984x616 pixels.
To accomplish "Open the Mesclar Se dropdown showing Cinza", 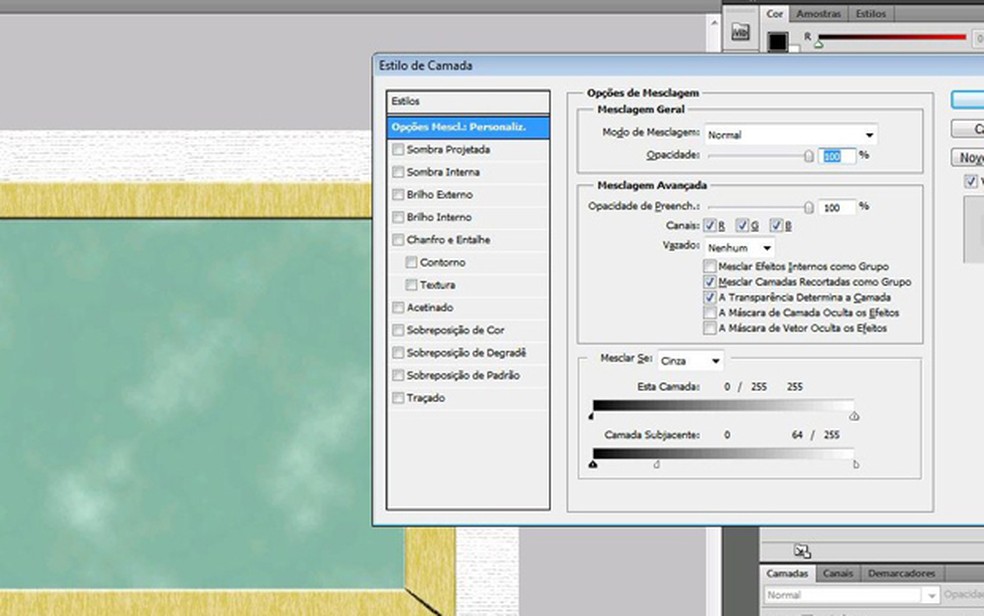I will coord(690,361).
